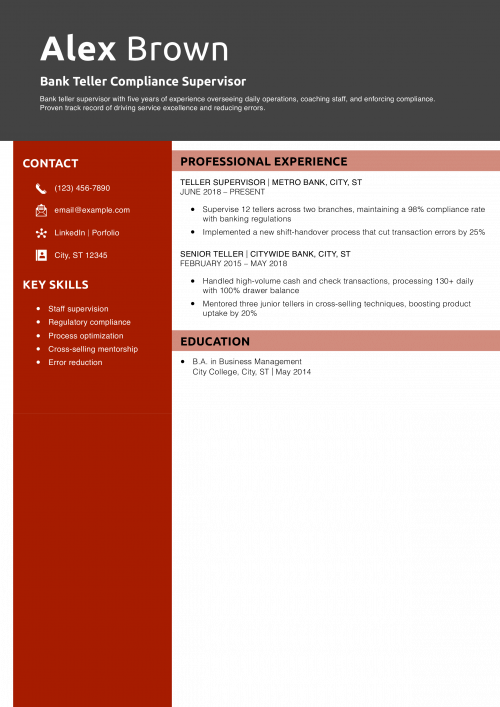
Task: Click the B.A. in Business Management line
Action: point(247,361)
